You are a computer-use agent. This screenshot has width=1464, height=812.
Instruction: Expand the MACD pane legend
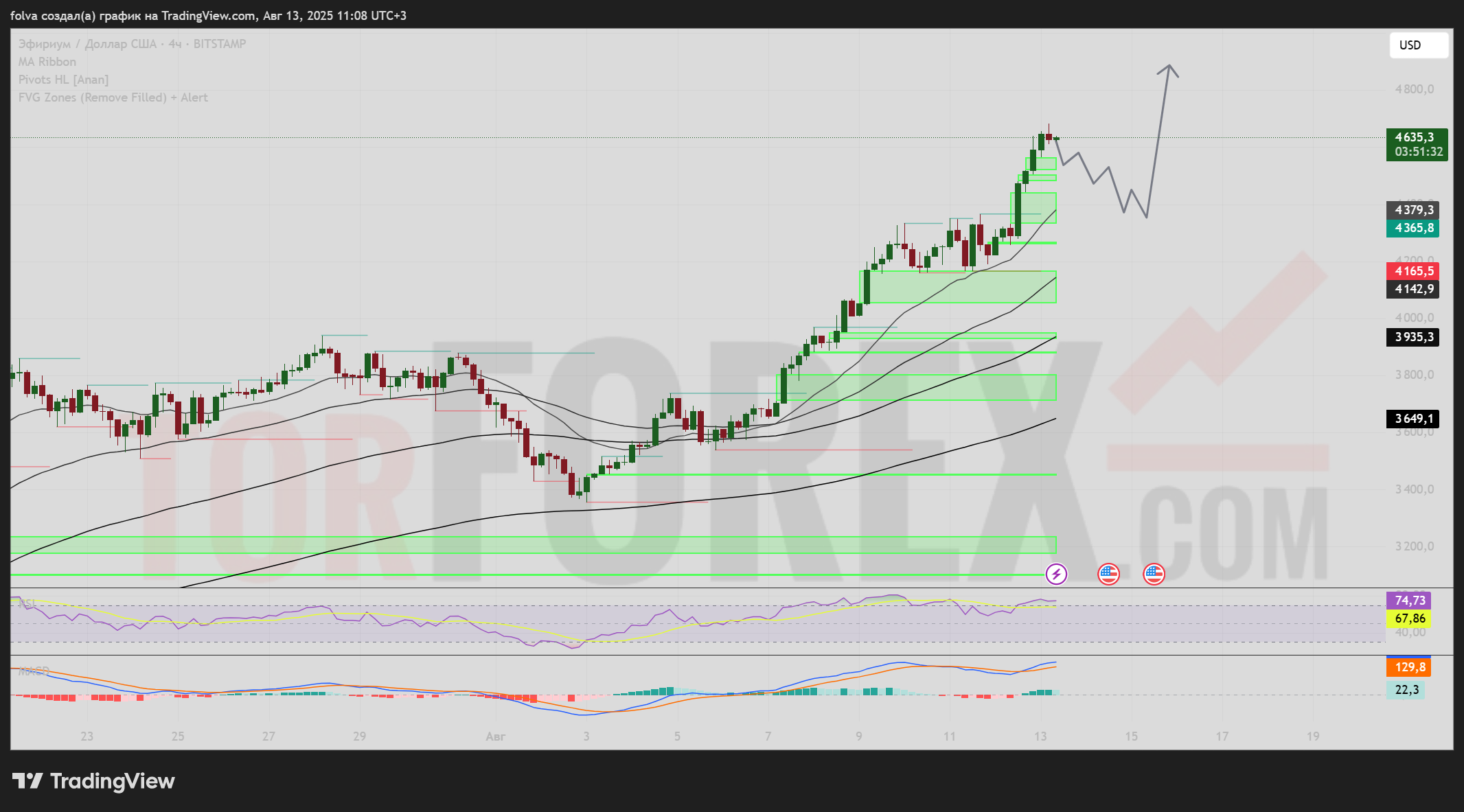[33, 671]
